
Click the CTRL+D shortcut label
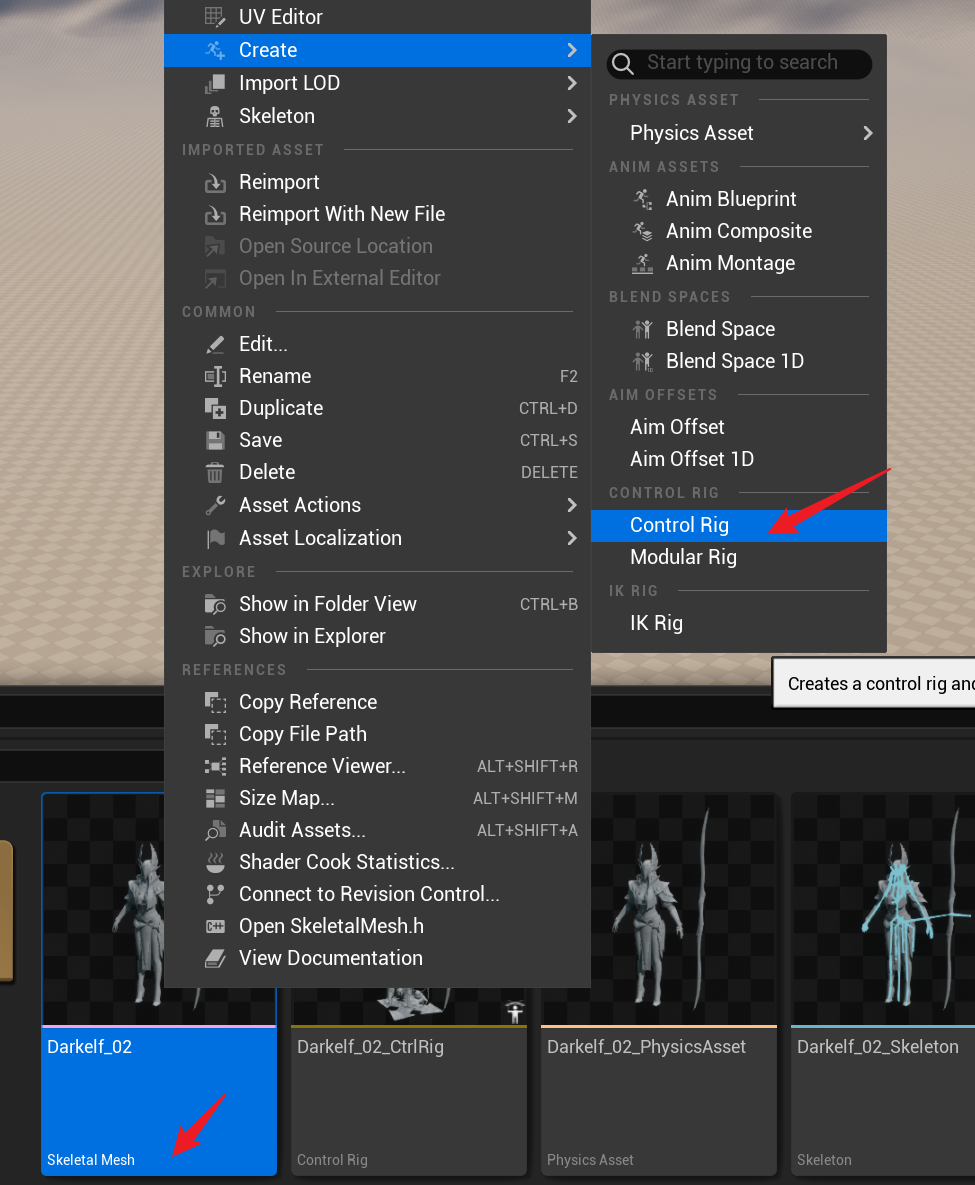pos(548,409)
